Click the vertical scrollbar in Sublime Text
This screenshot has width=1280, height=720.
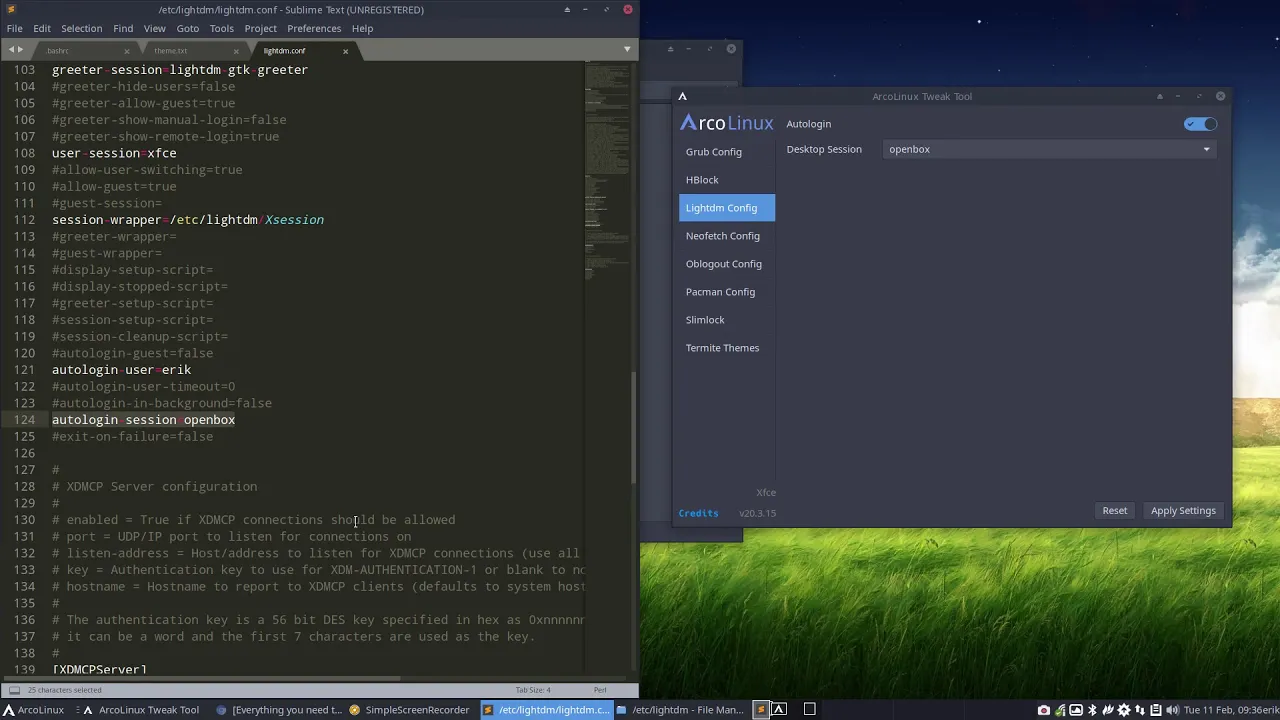tap(632, 427)
